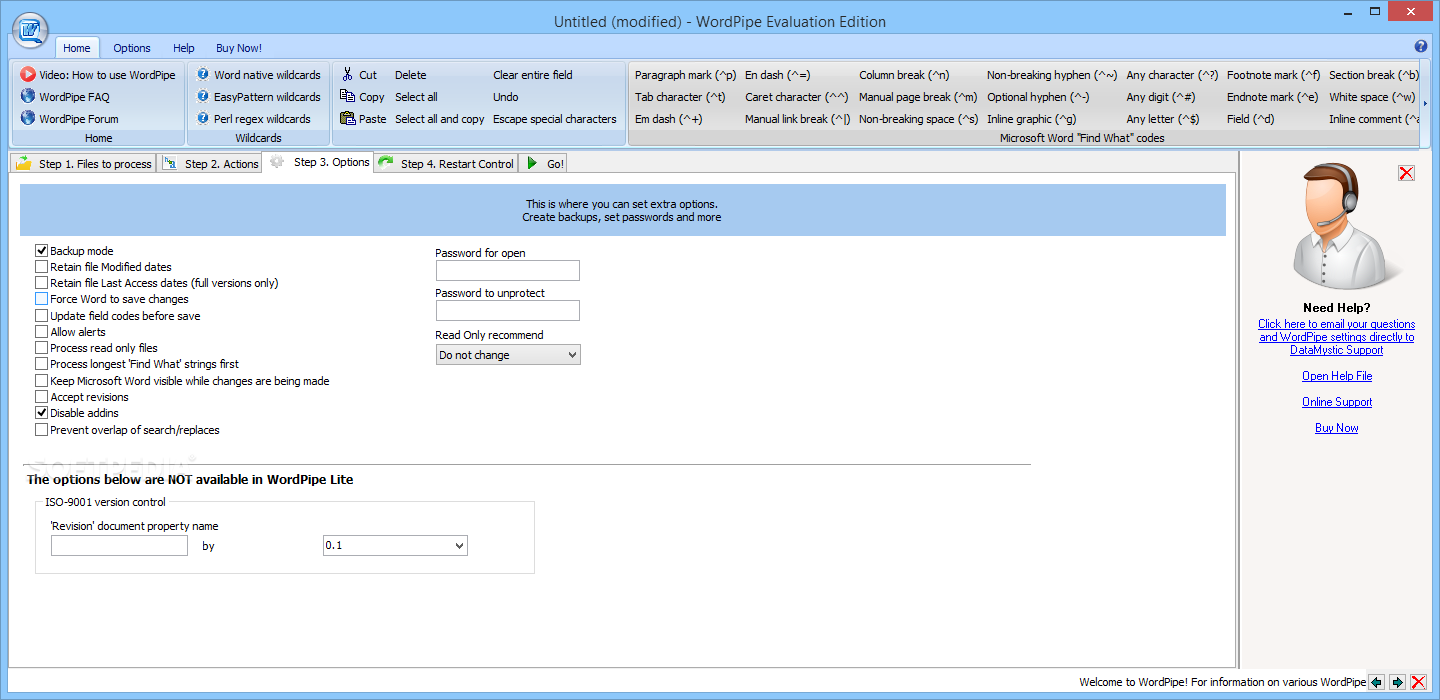Click the Password for open field

pos(508,271)
